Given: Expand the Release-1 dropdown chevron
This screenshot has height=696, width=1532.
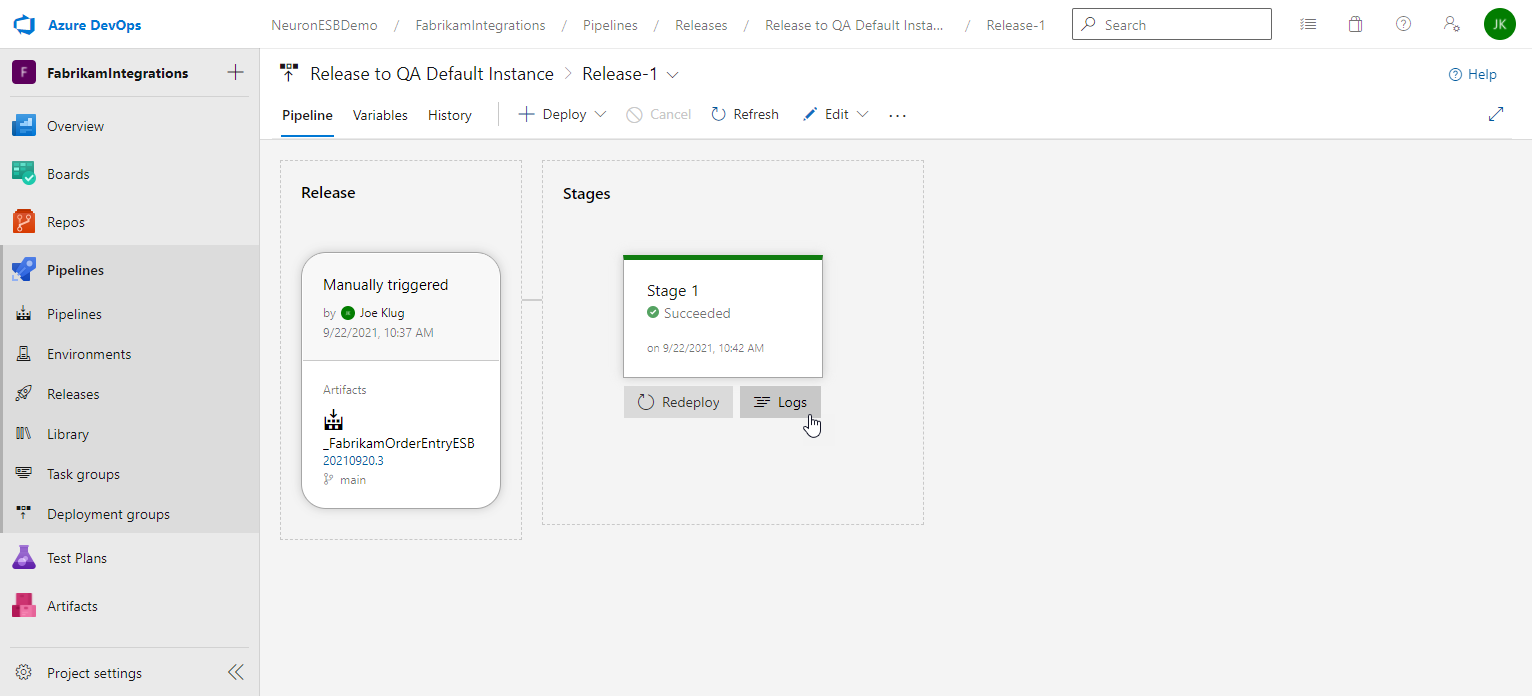Looking at the screenshot, I should point(673,74).
